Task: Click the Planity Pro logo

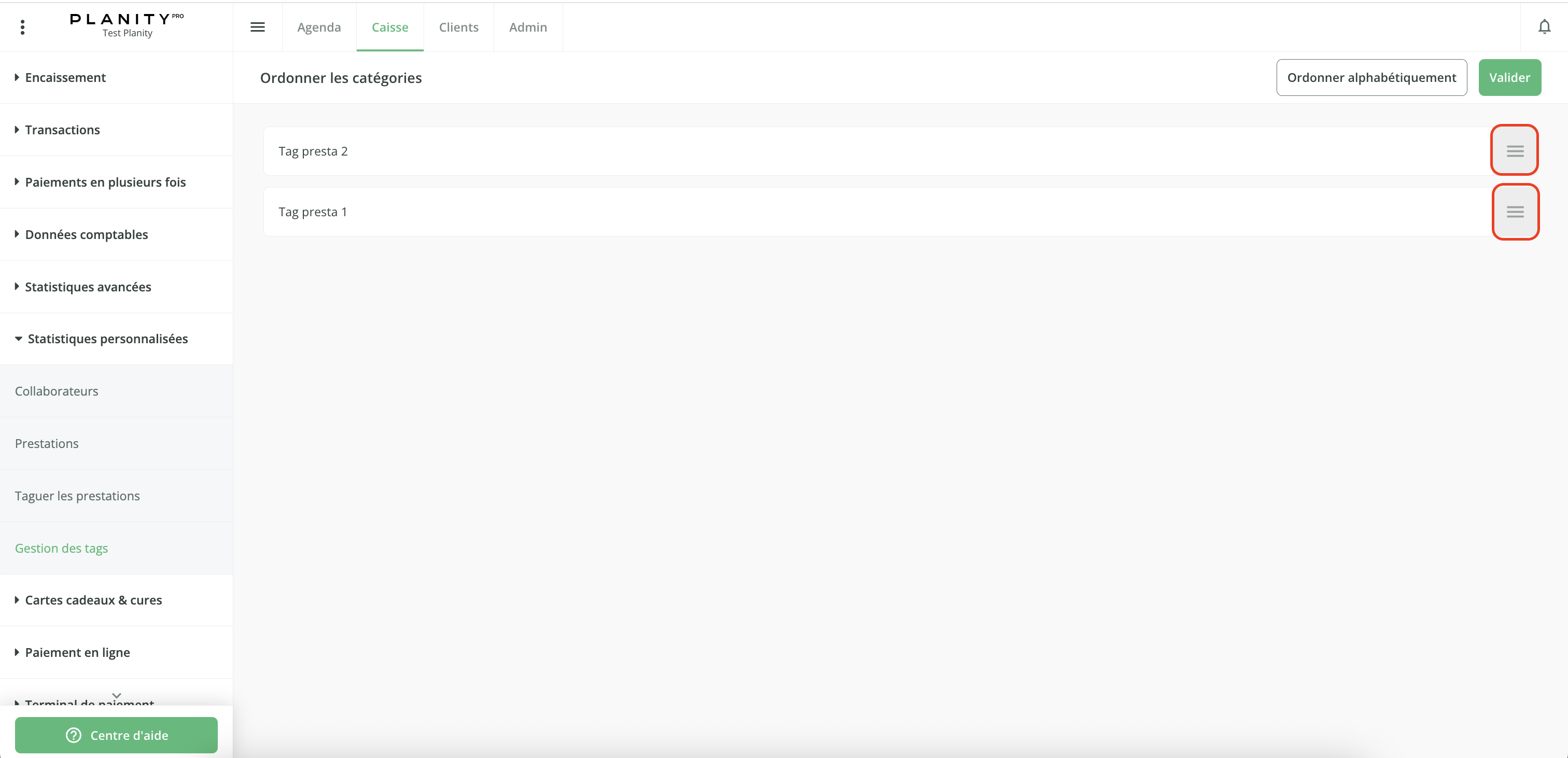Action: pos(127,19)
